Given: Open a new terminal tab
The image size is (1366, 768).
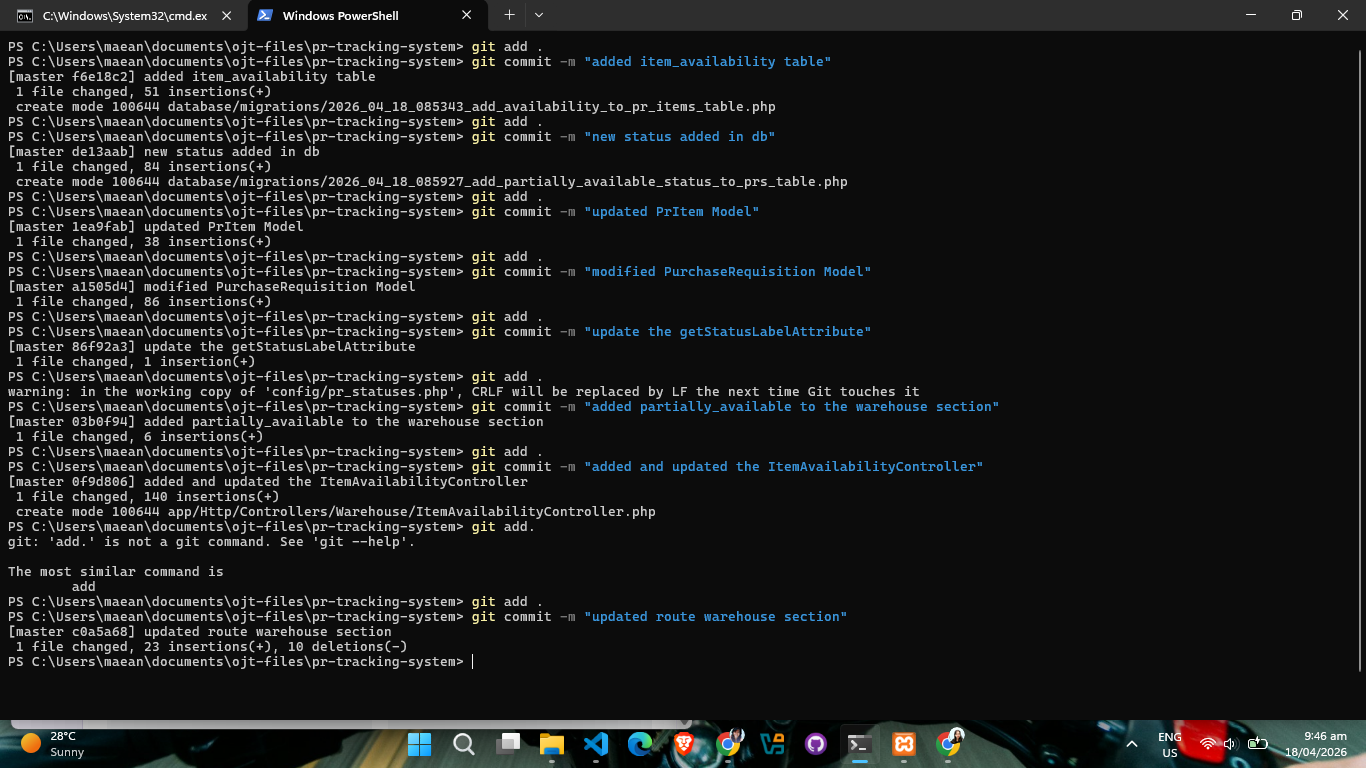Looking at the screenshot, I should coord(509,15).
